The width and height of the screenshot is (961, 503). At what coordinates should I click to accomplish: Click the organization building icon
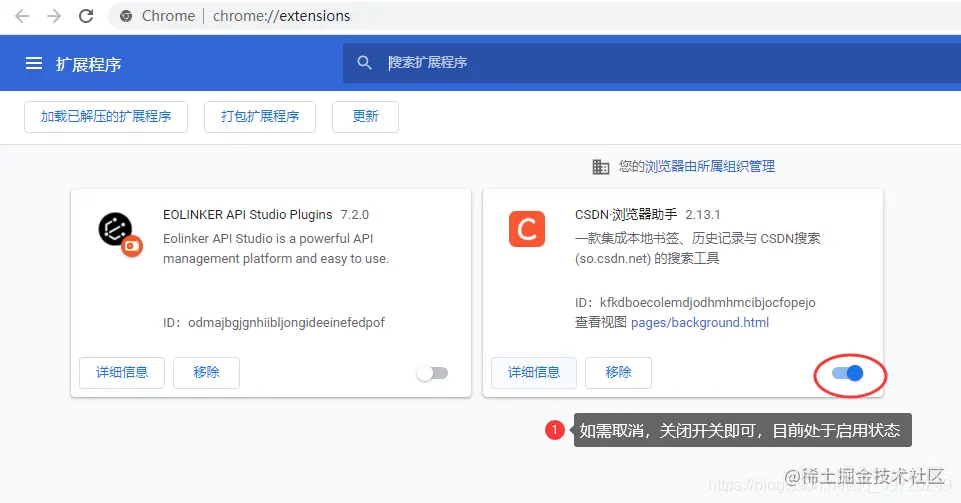click(601, 167)
